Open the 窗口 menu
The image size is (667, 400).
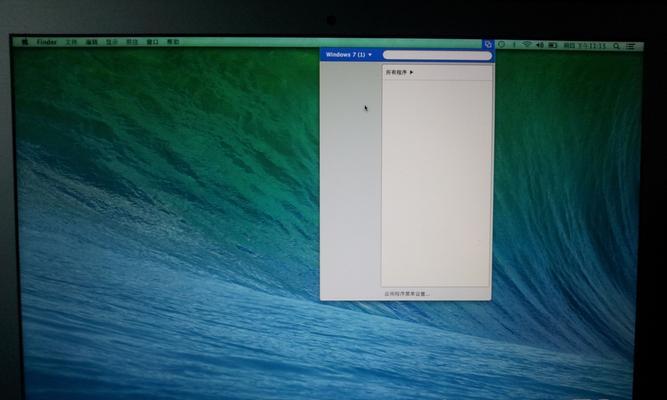[x=152, y=42]
